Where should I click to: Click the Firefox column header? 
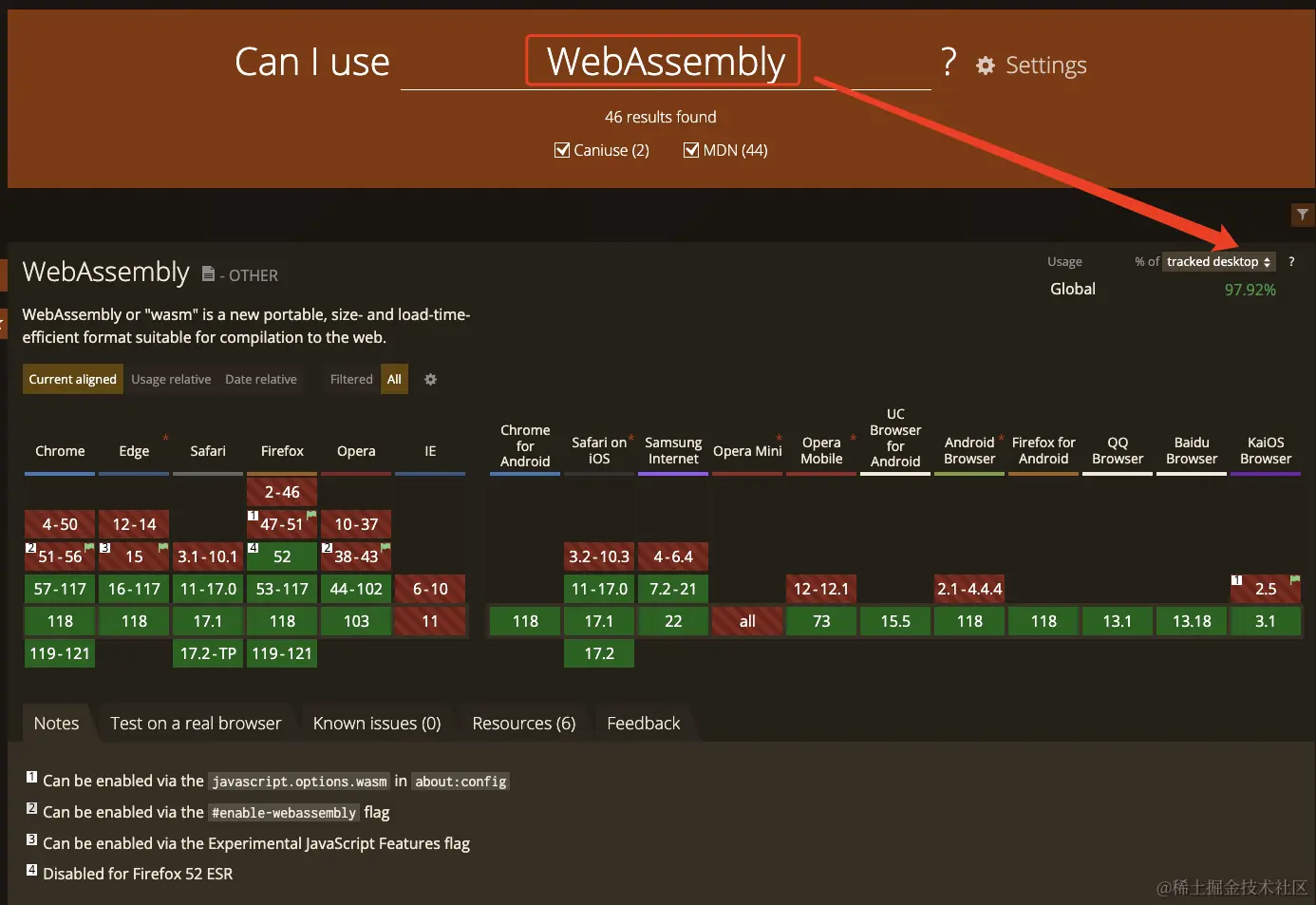tap(282, 451)
